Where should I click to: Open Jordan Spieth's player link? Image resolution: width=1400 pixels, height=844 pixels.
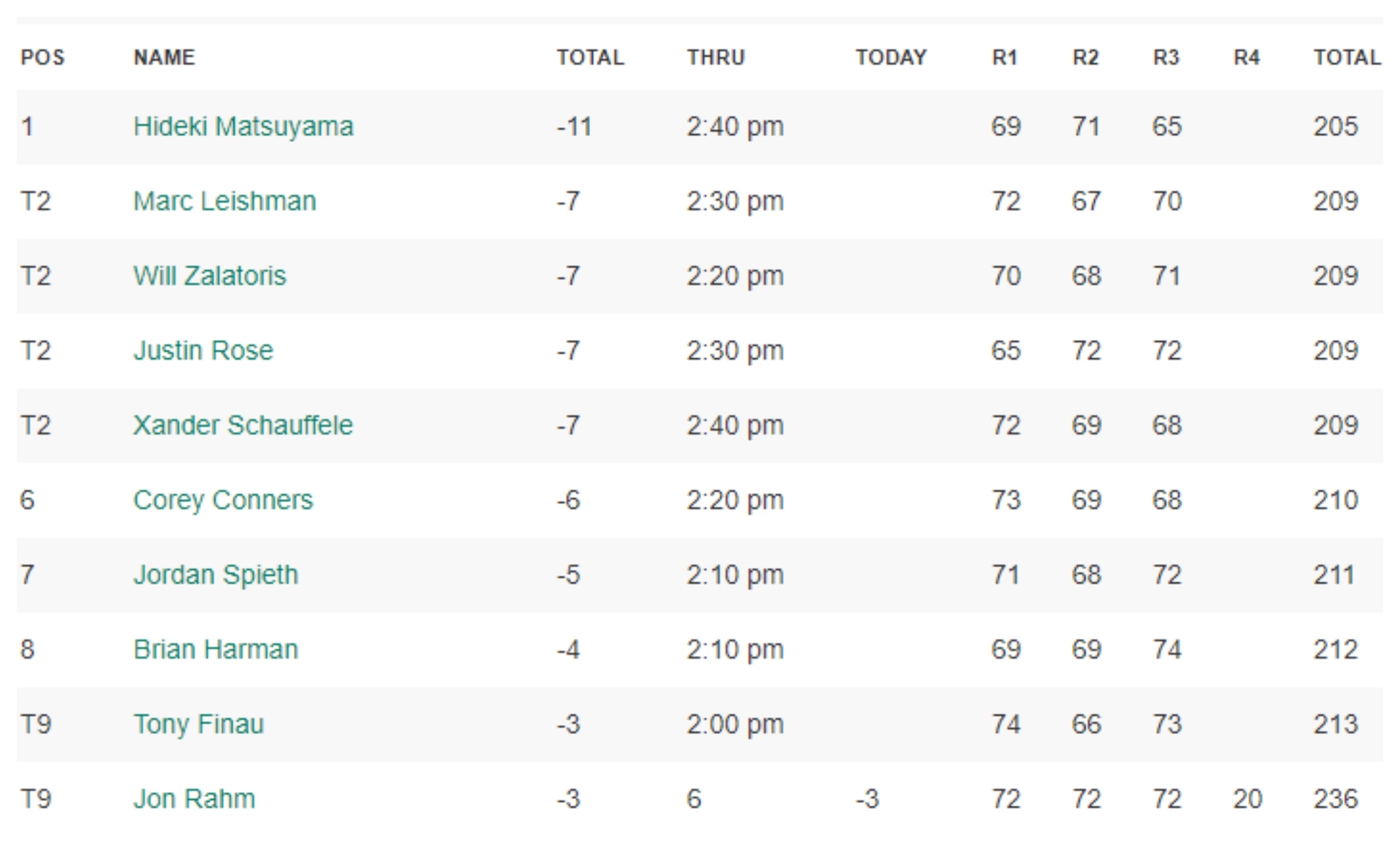click(x=215, y=575)
